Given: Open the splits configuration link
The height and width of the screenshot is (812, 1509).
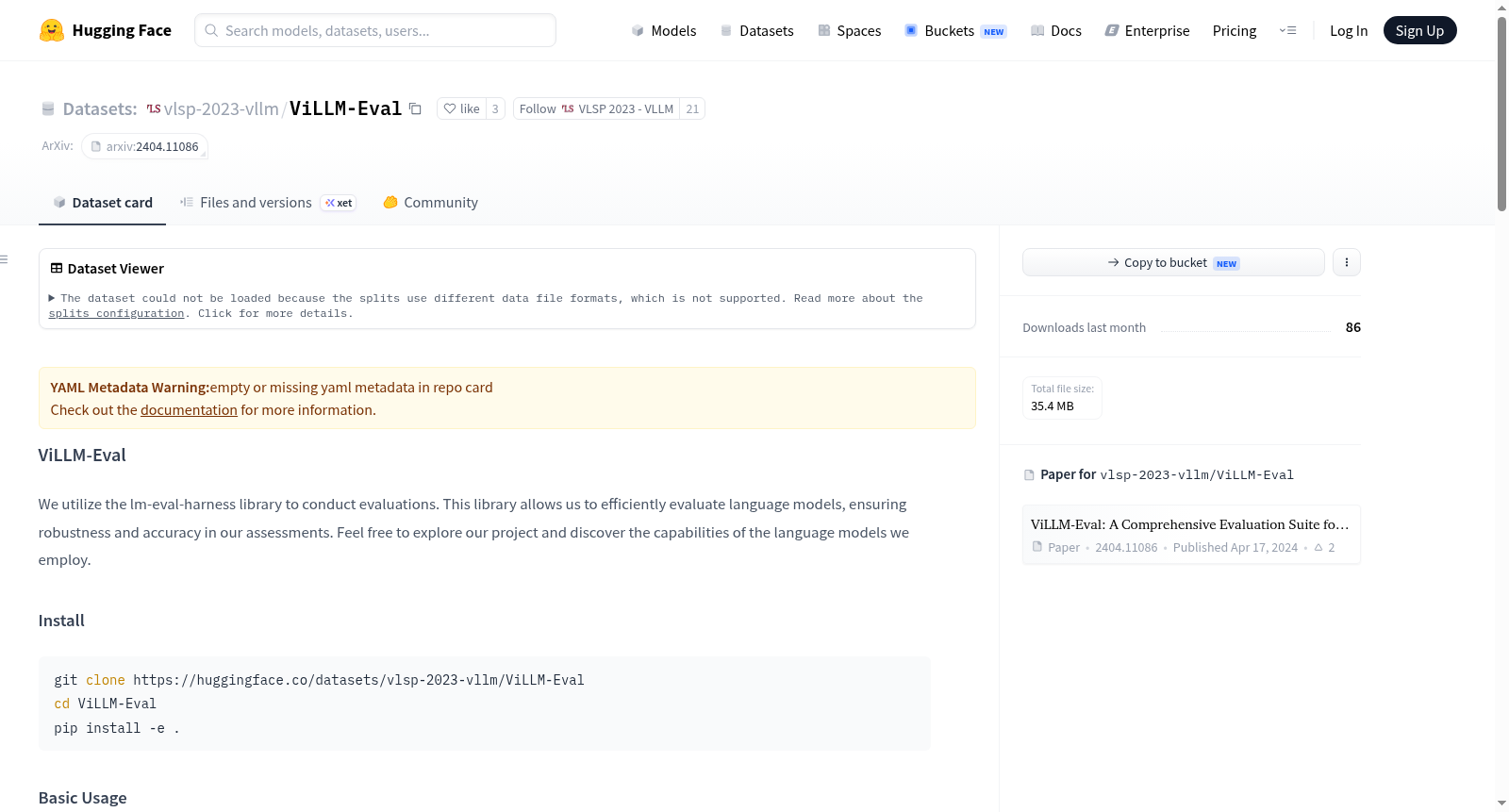Looking at the screenshot, I should click(116, 313).
